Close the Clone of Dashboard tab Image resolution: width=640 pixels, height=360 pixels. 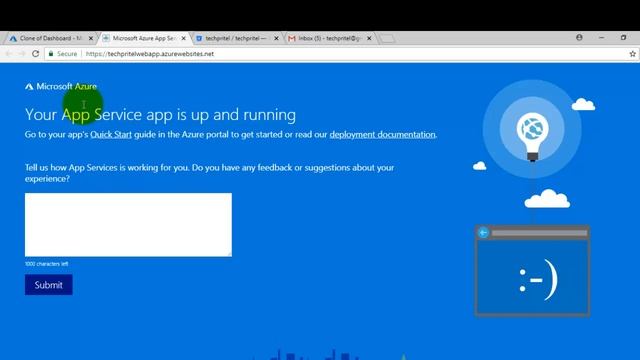point(91,38)
